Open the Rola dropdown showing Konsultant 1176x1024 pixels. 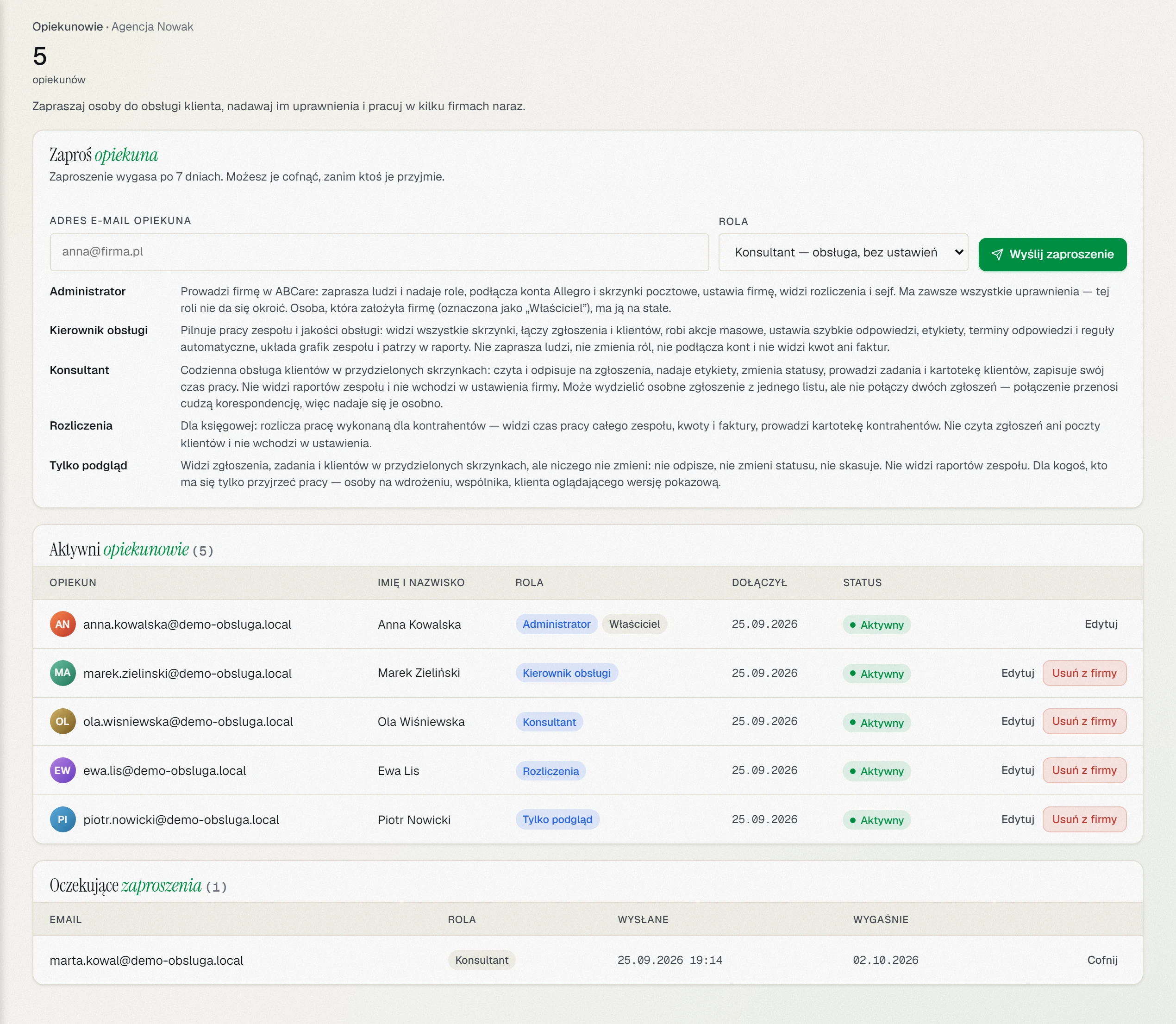click(843, 252)
